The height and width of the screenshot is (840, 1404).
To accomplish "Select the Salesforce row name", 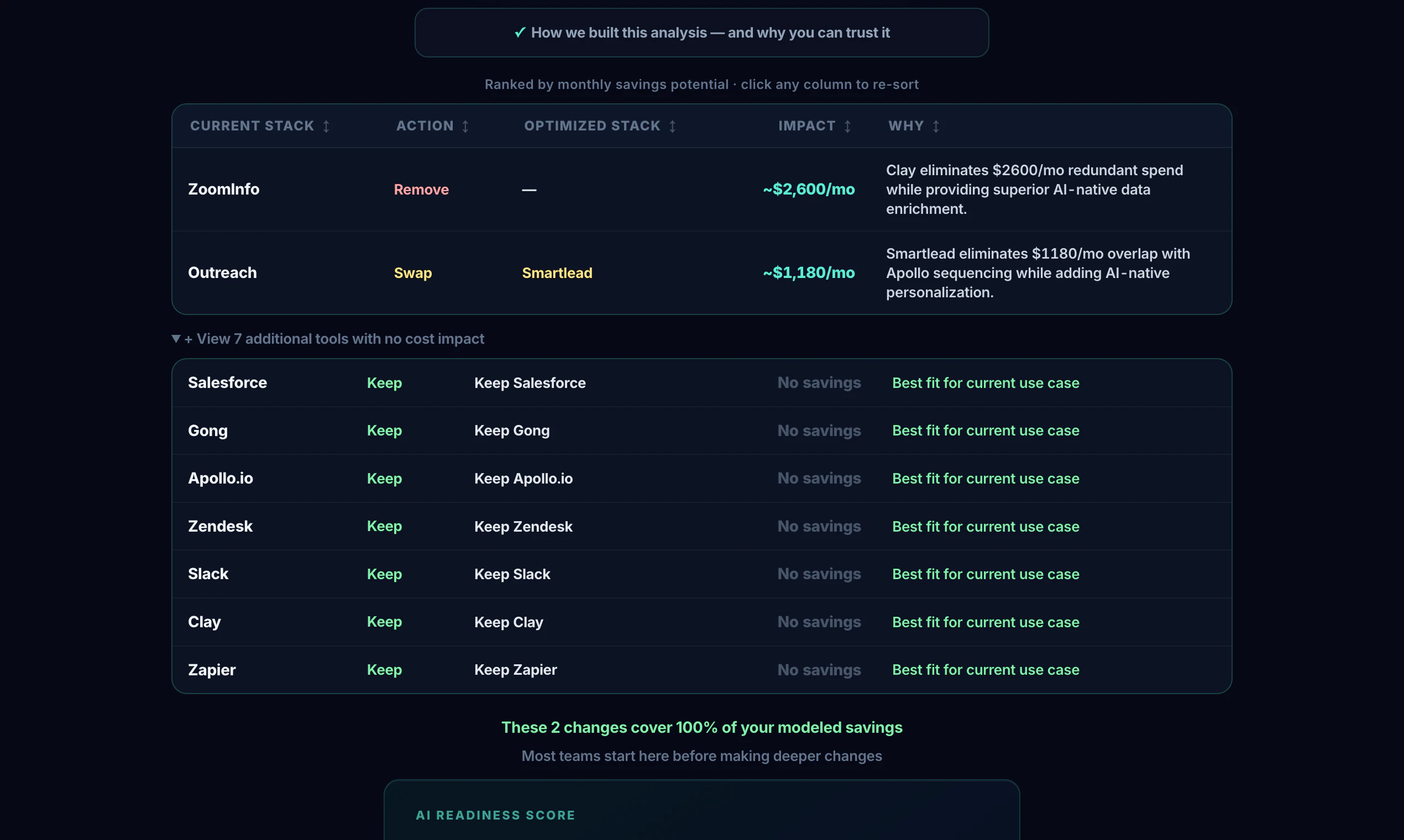I will coord(228,382).
